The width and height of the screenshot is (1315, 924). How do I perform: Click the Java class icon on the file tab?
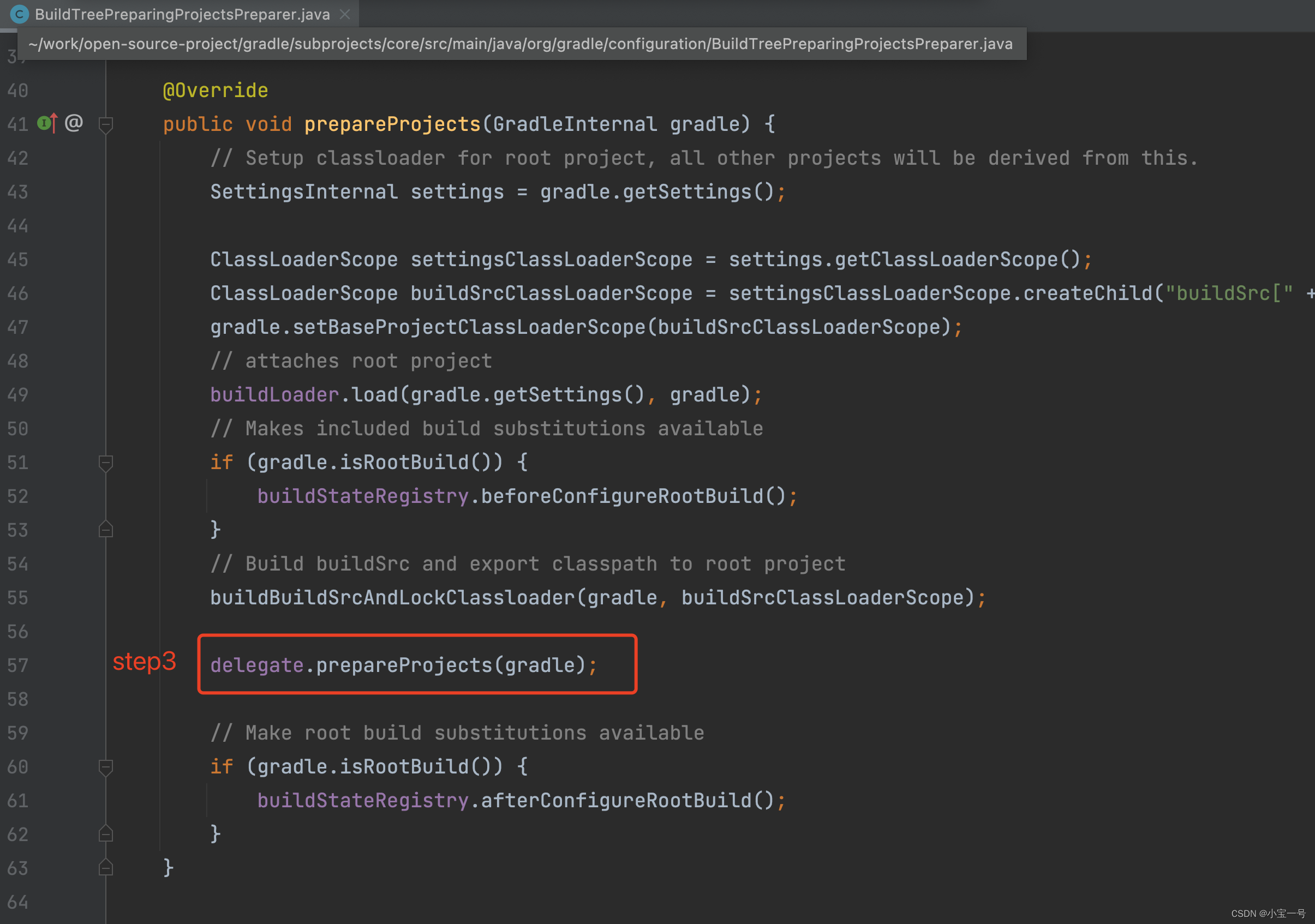coord(20,14)
